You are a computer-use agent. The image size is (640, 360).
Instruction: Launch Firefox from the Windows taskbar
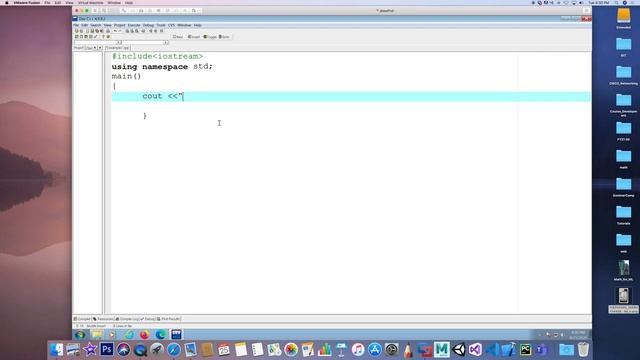144,335
